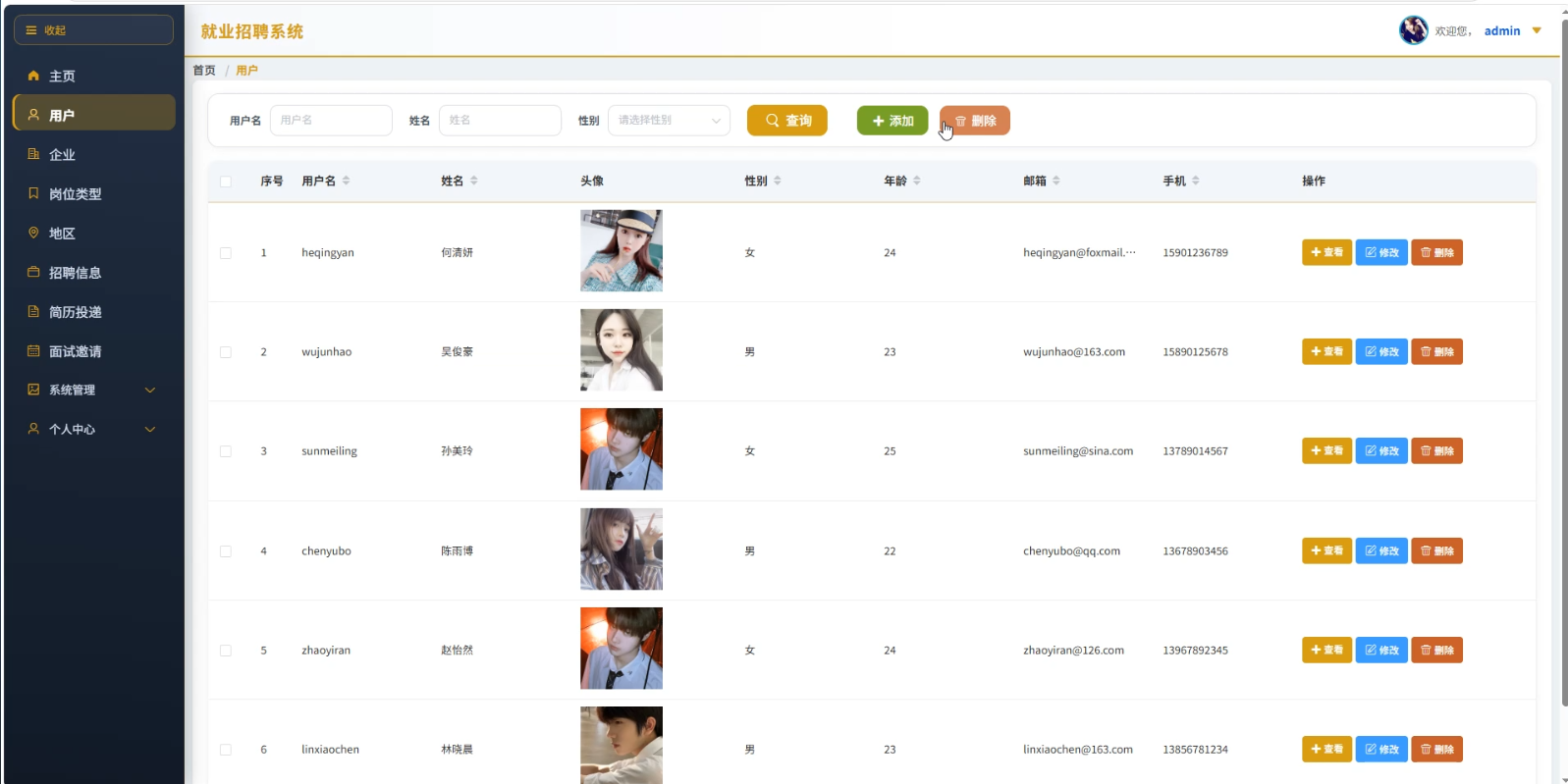Click the 删除 batch delete button in toolbar
The width and height of the screenshot is (1568, 784).
click(975, 120)
